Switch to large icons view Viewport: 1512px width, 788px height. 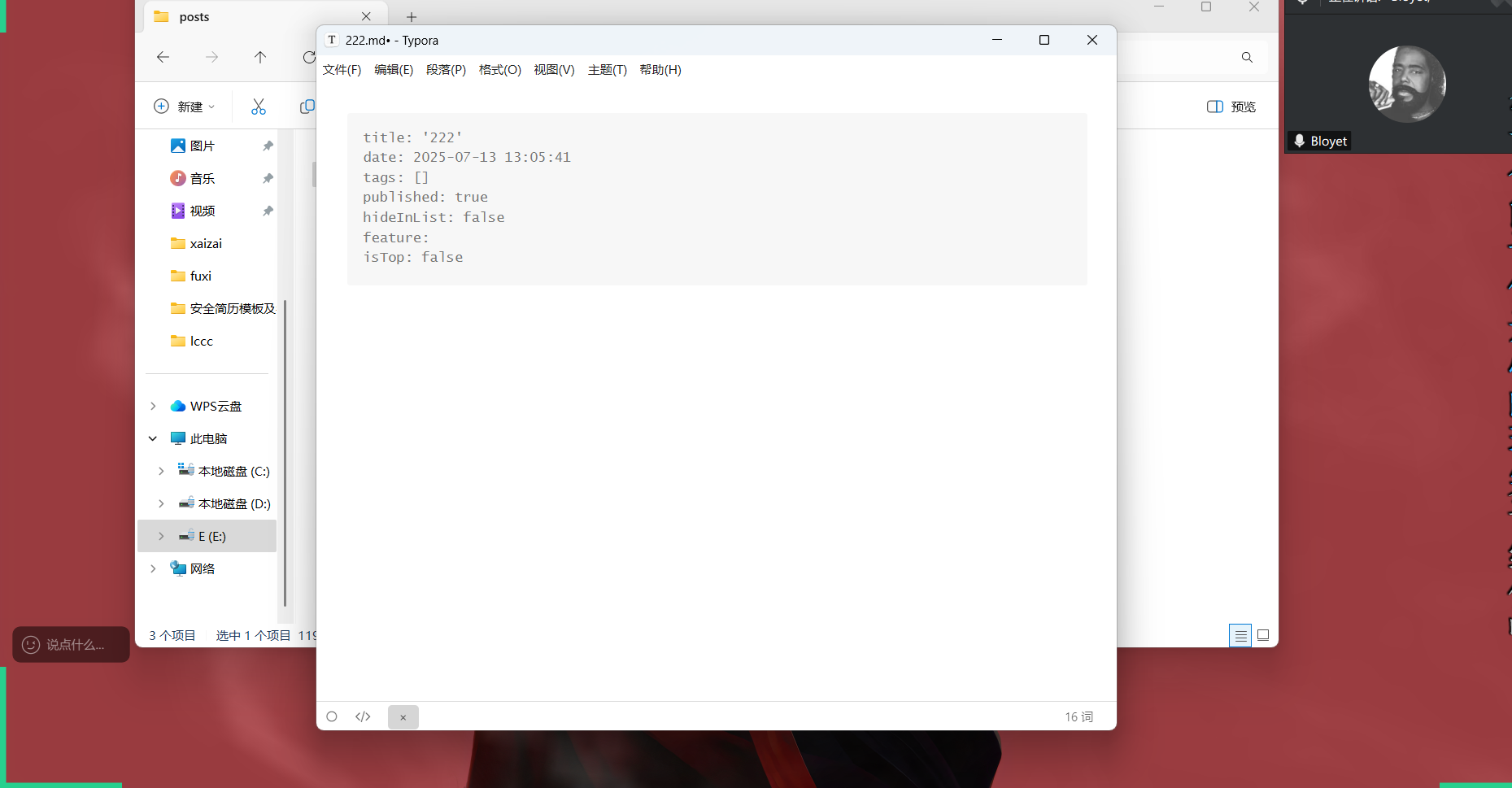1263,635
